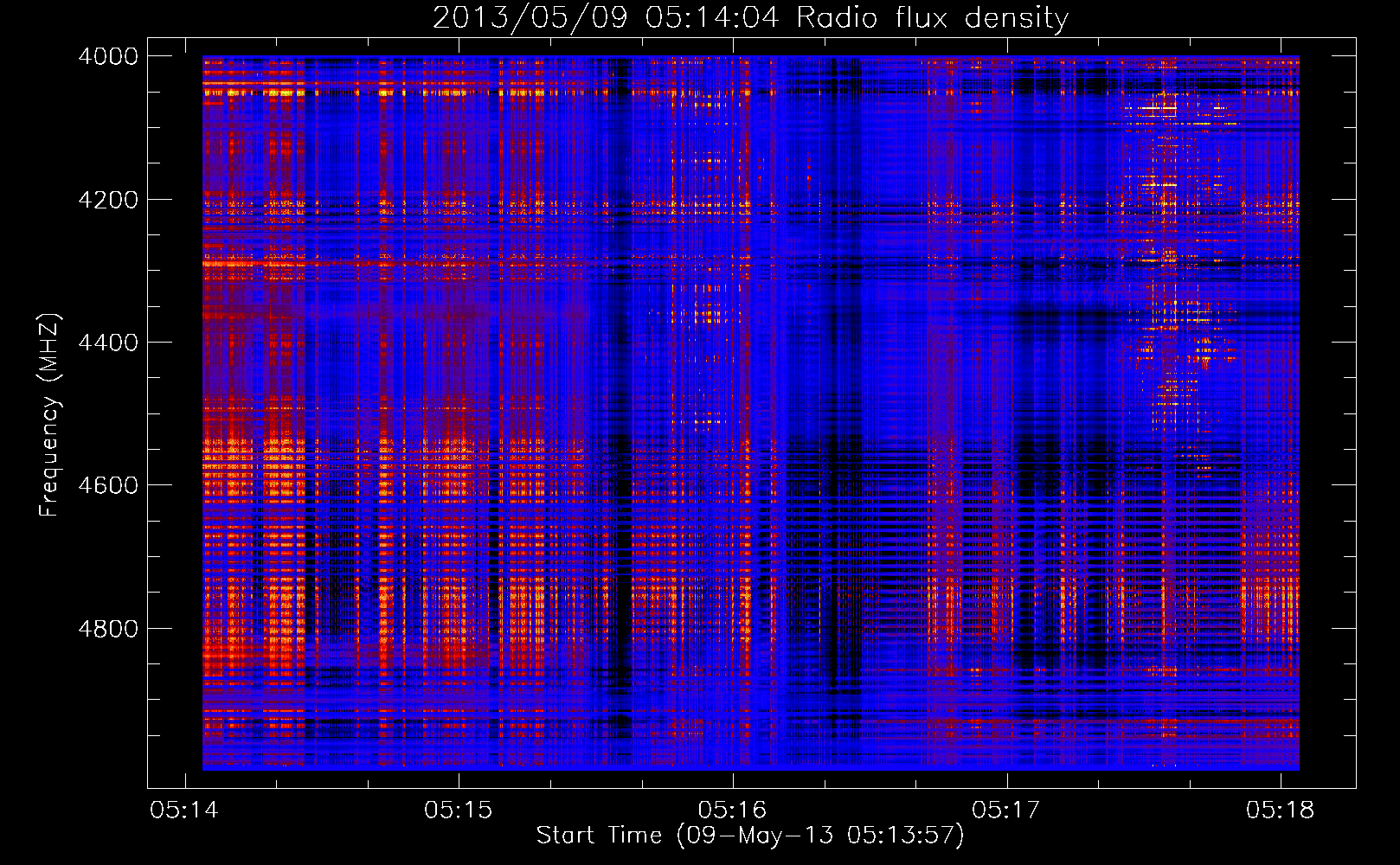Click the 4400 frequency tick label
The image size is (1400, 865).
point(108,343)
